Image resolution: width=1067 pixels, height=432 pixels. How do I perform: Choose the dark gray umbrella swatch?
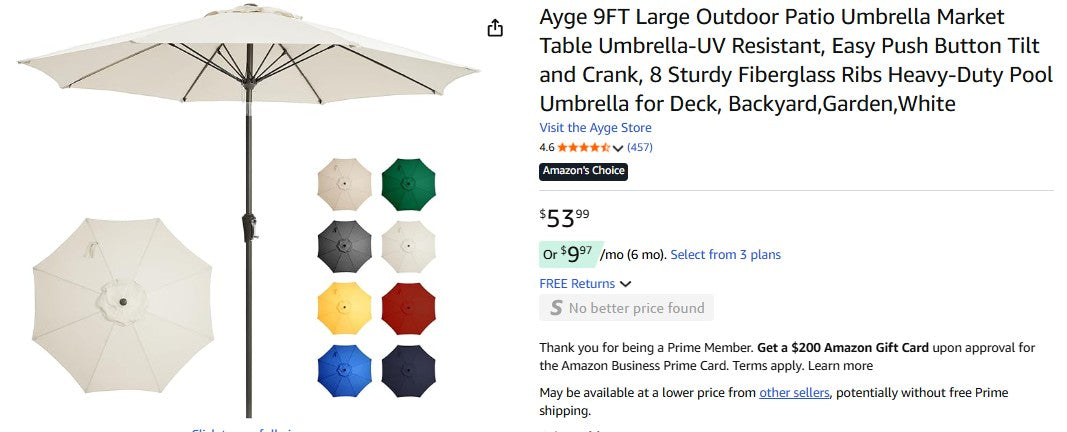(x=344, y=246)
